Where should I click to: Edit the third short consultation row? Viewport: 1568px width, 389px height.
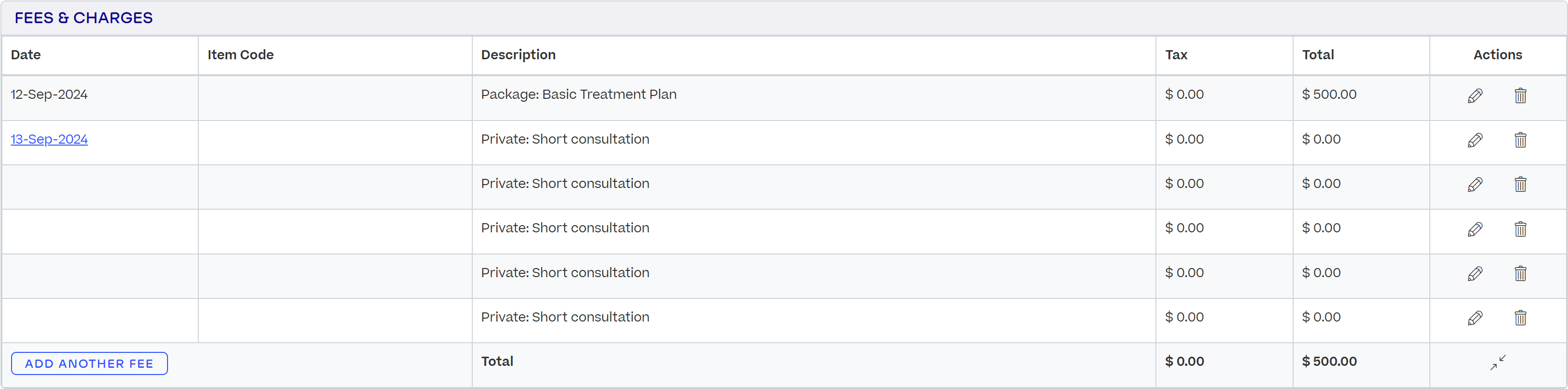[x=1475, y=229]
